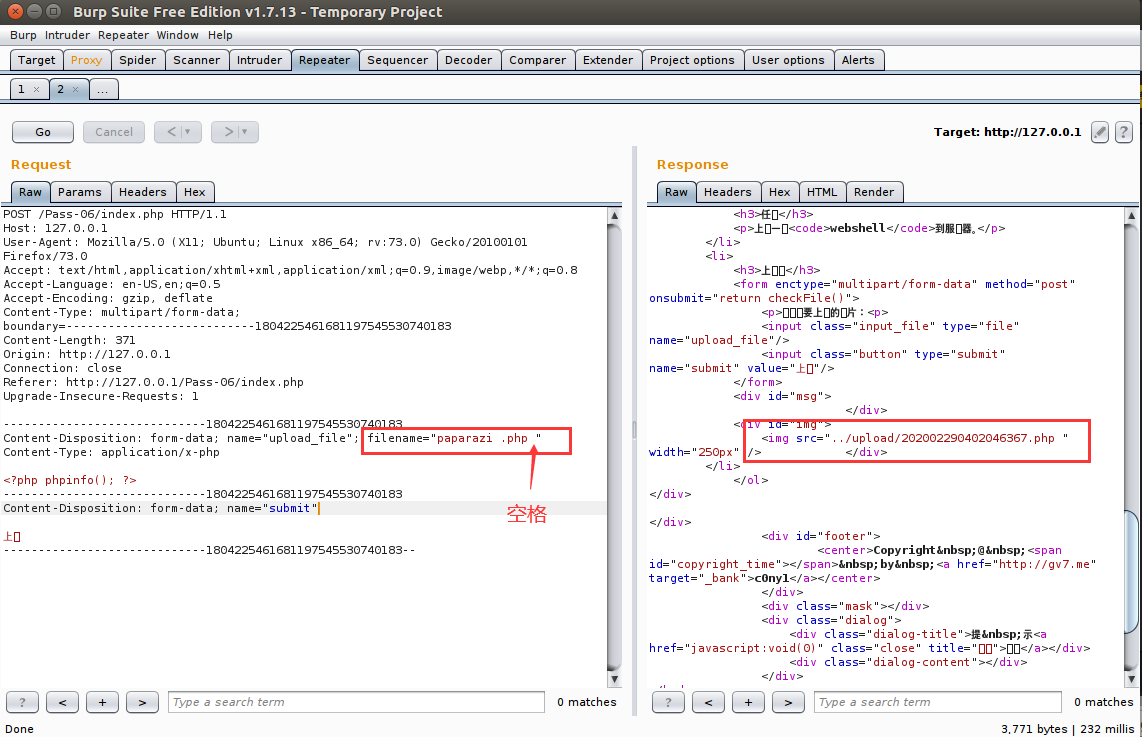Image resolution: width=1142 pixels, height=737 pixels.
Task: Click the request search term input field
Action: click(x=356, y=702)
